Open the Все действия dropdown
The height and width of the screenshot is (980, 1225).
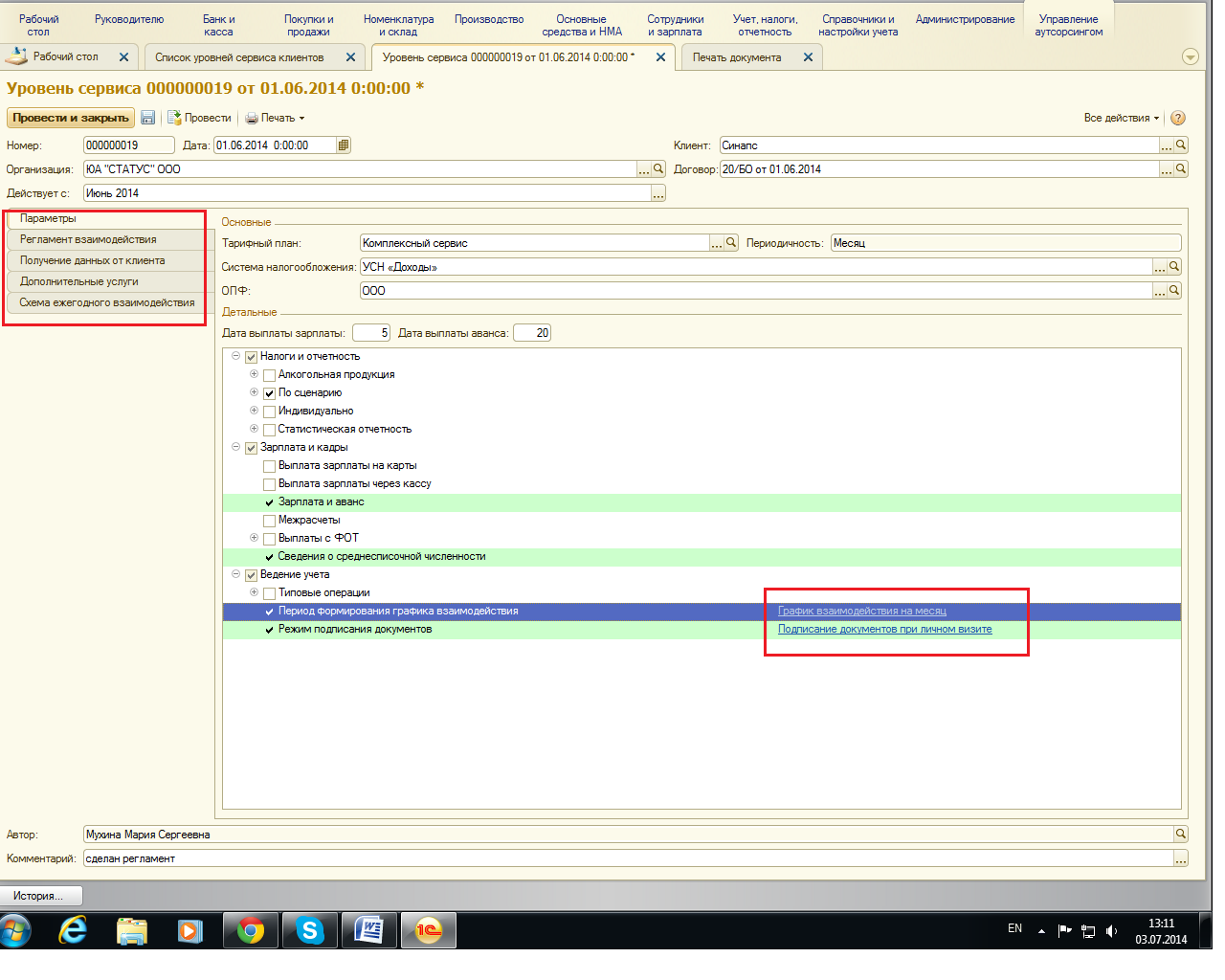pos(1121,118)
